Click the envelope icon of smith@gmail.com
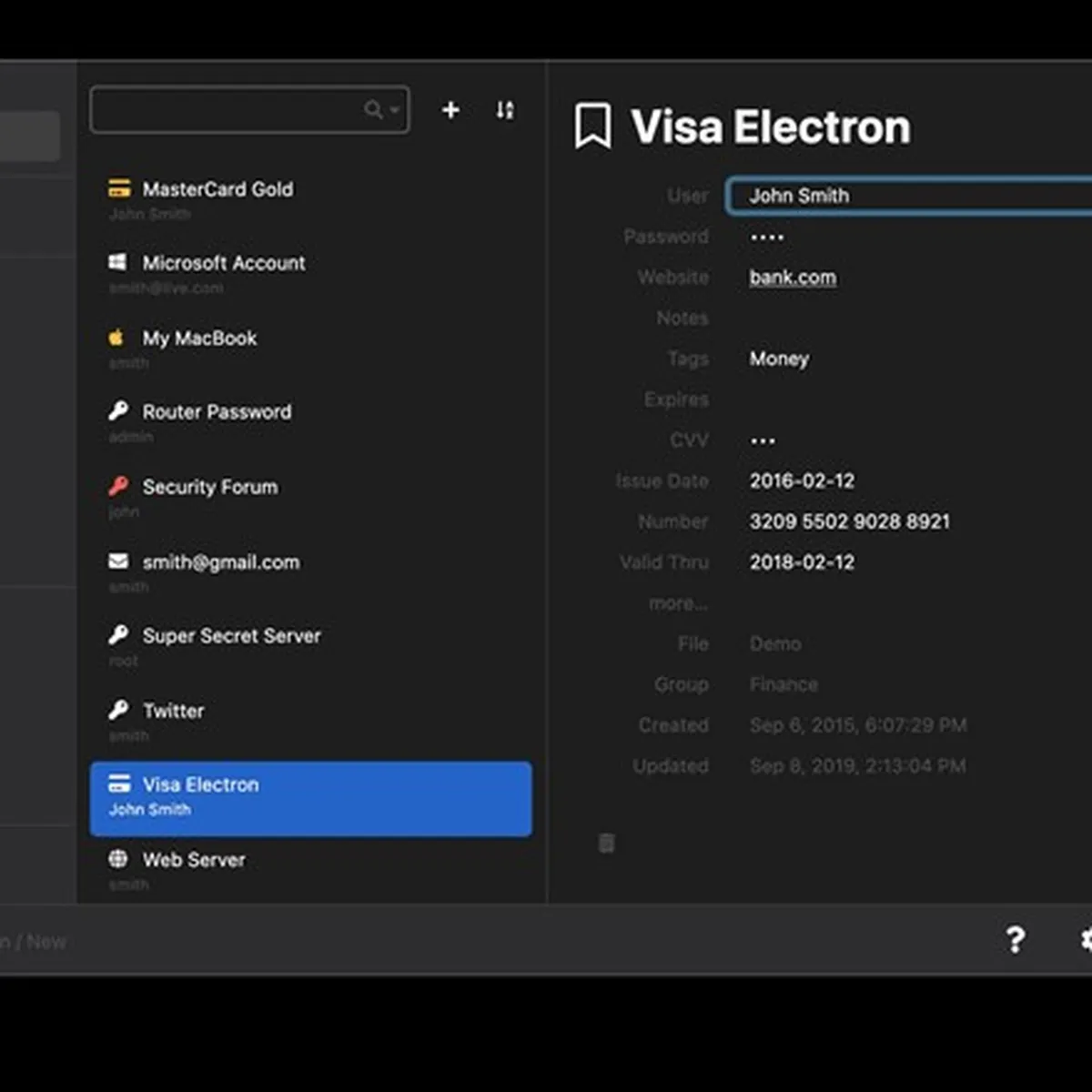 118,561
